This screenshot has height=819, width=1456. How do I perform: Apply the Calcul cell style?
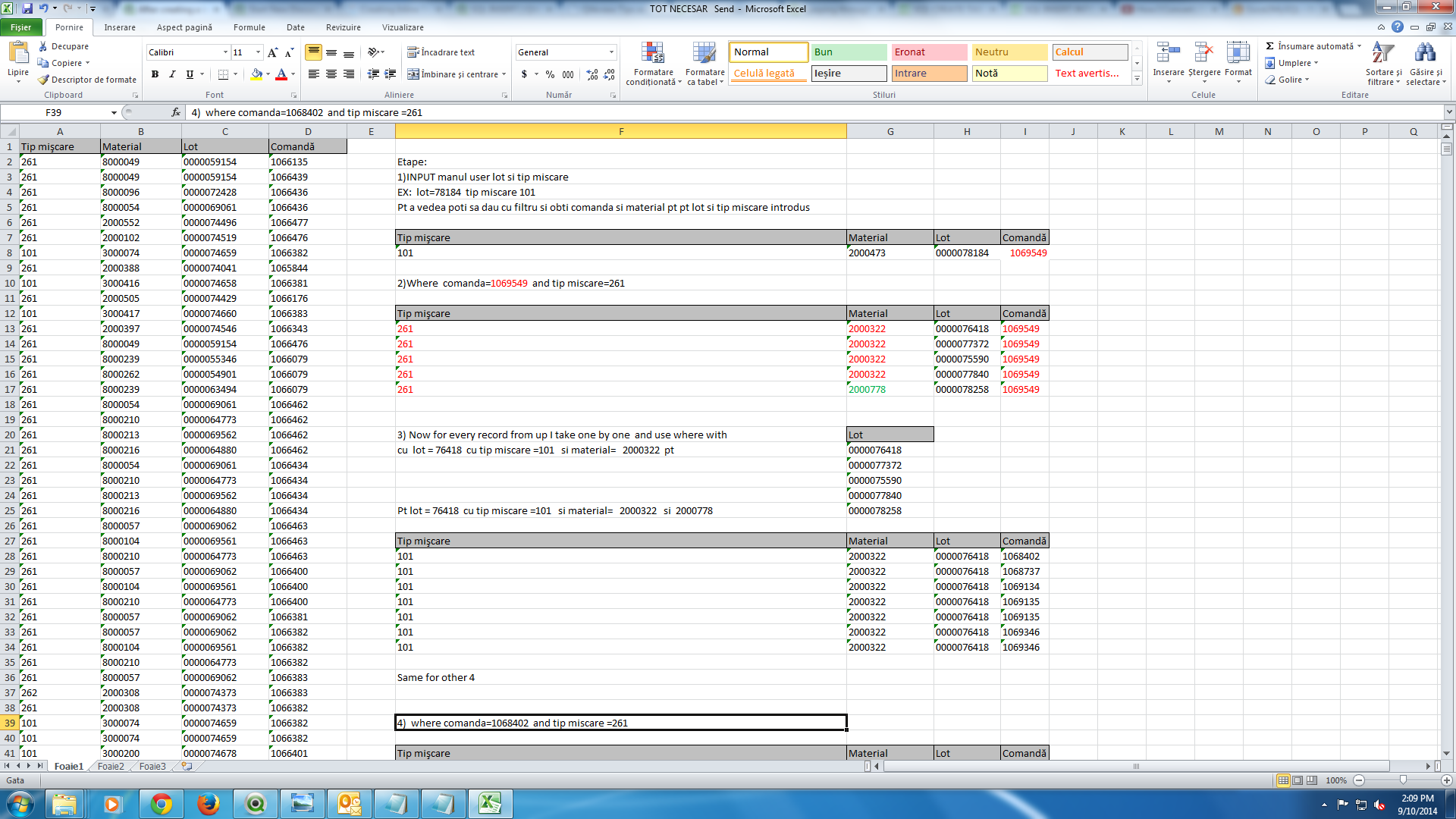[x=1090, y=52]
